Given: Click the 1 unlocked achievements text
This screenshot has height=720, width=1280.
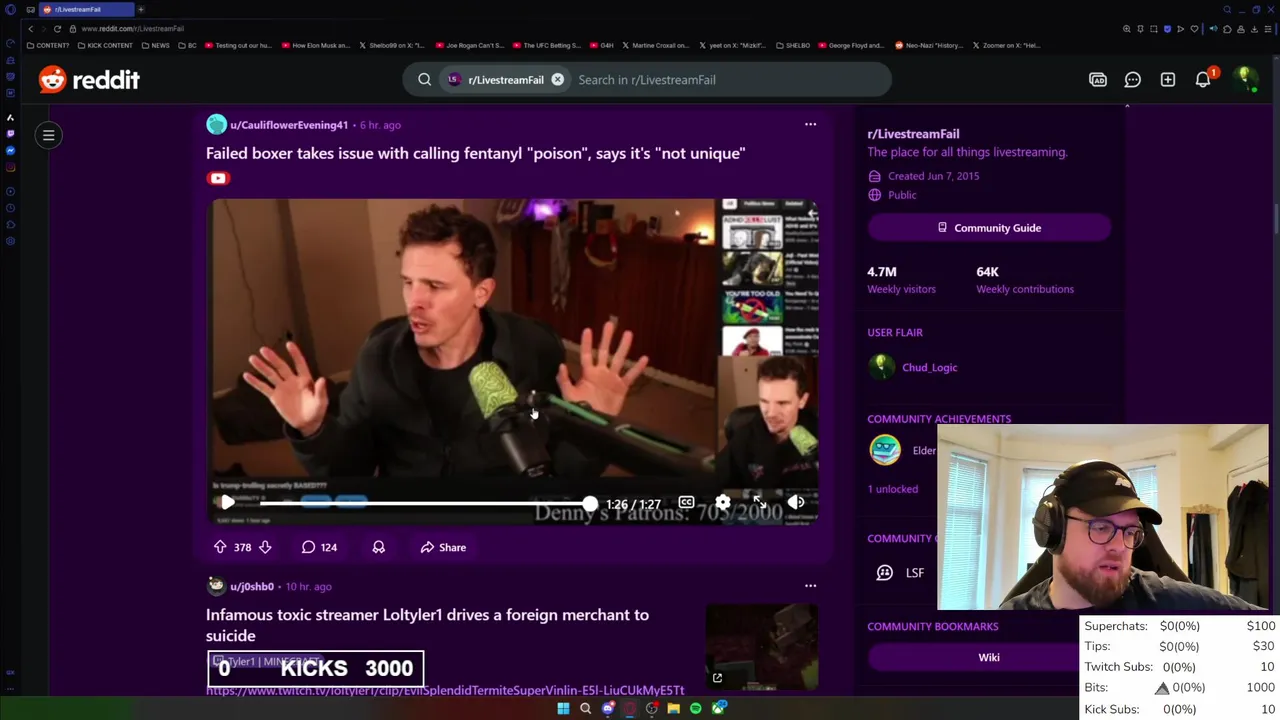Looking at the screenshot, I should pos(892,489).
